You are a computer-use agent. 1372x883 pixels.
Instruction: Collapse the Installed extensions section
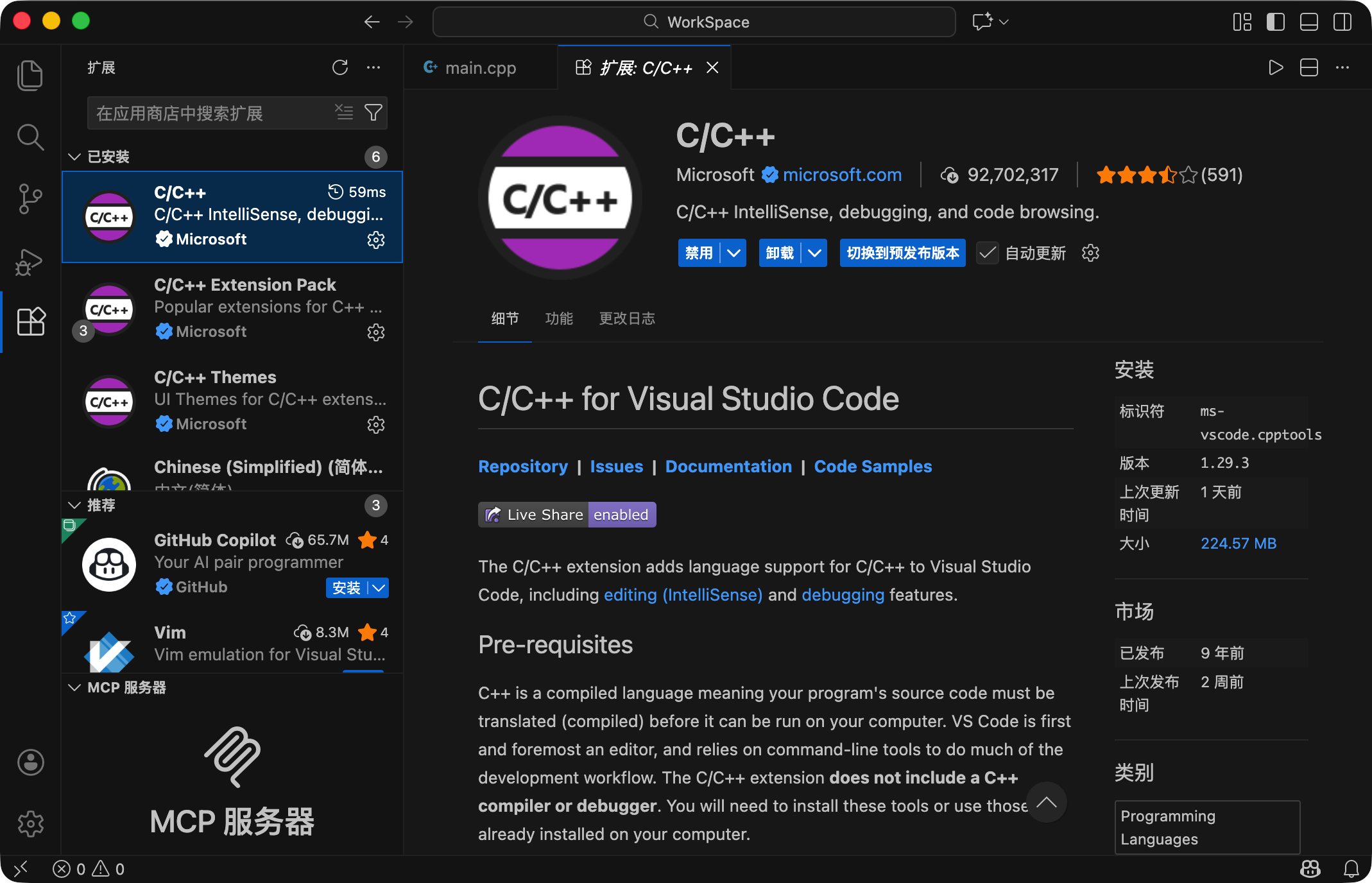(x=74, y=157)
